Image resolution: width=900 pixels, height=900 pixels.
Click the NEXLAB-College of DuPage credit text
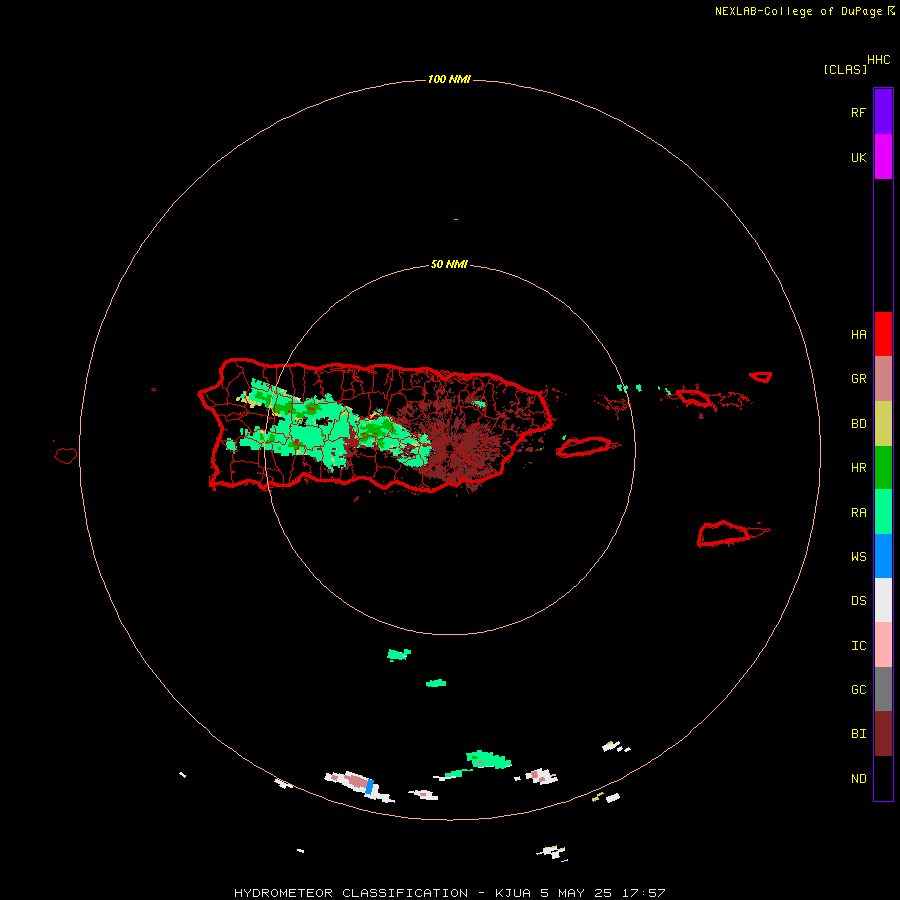798,11
